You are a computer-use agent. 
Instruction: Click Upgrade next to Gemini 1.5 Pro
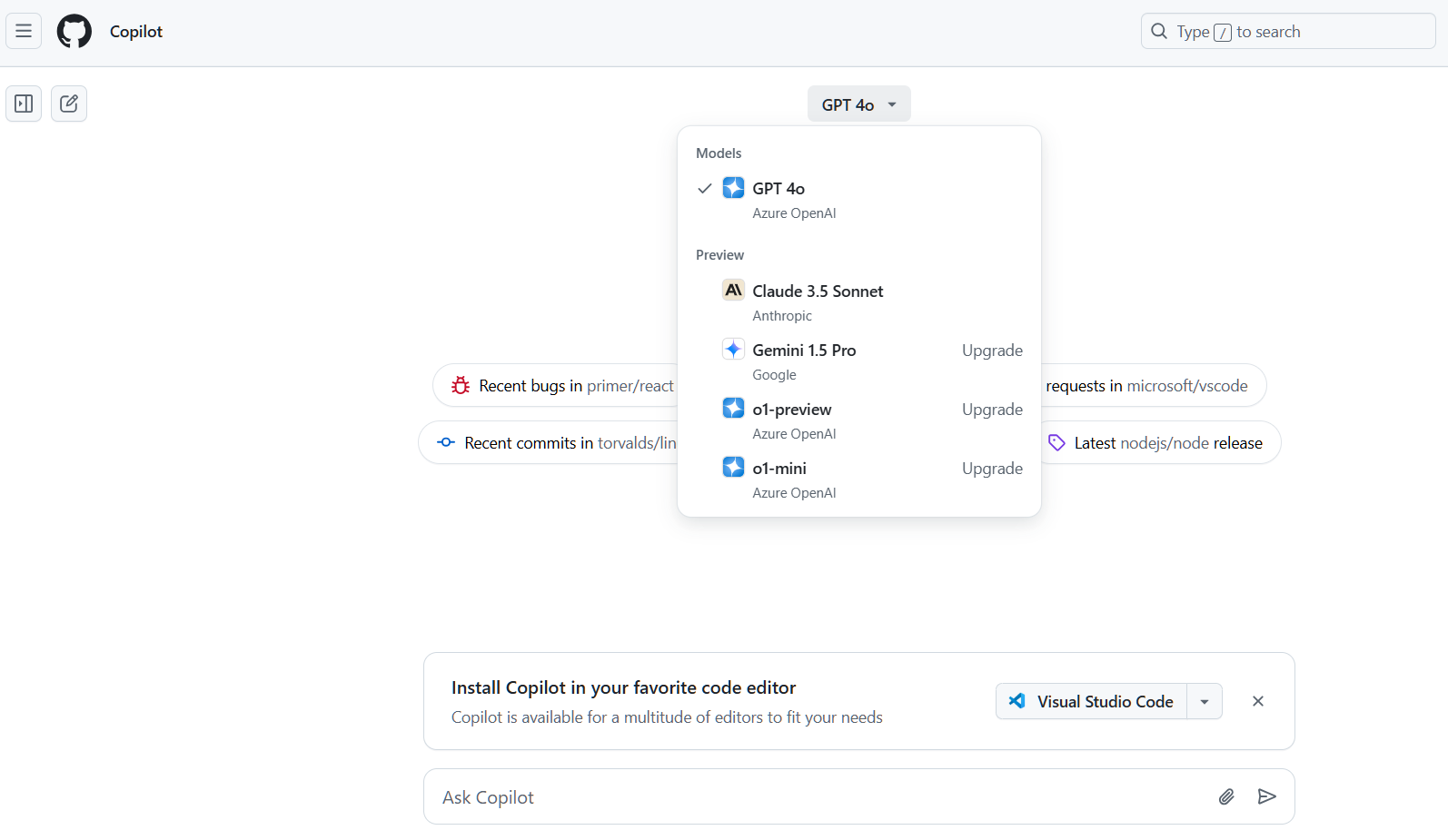point(992,351)
